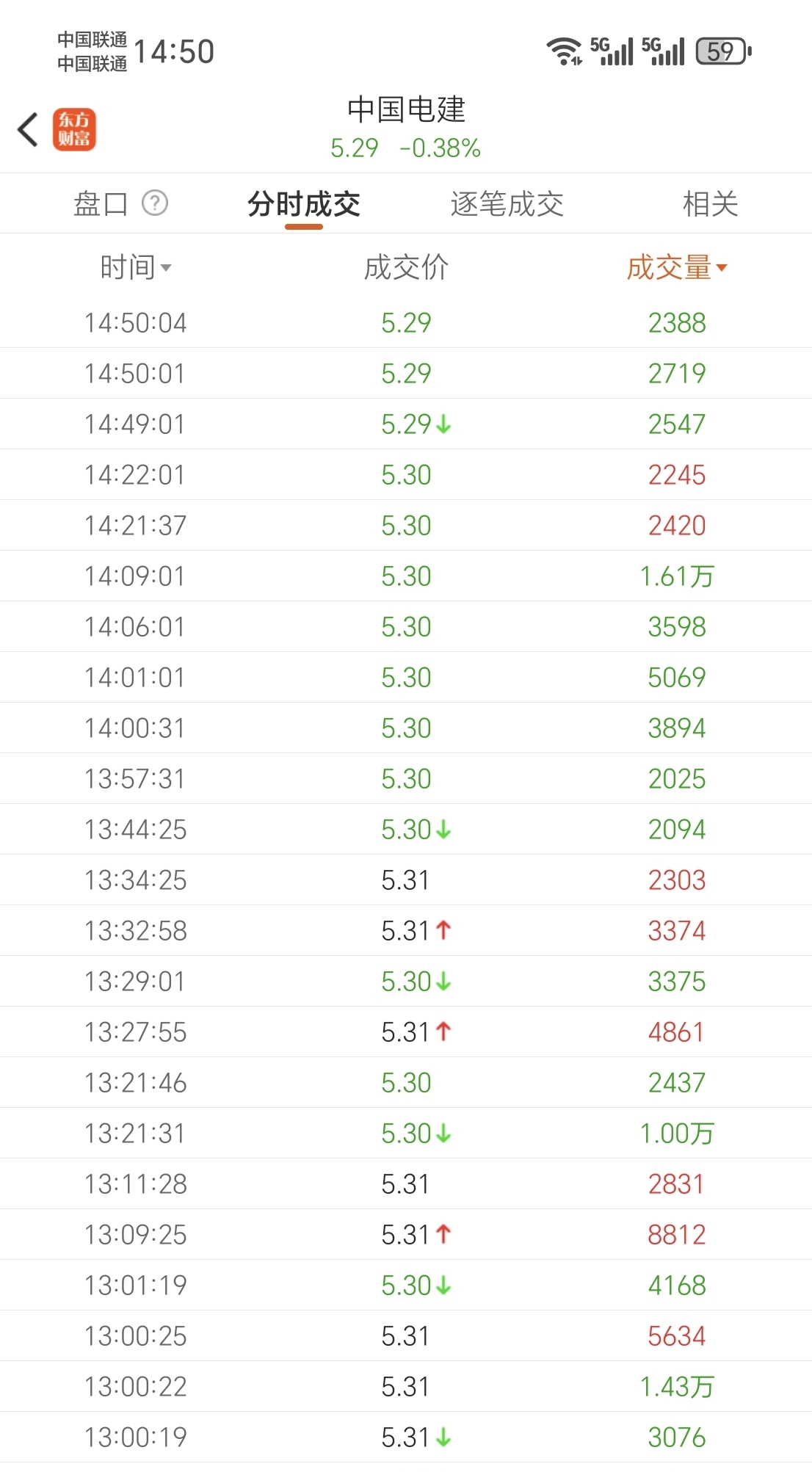This screenshot has height=1472, width=812.
Task: Open the 东方财富 logo icon
Action: point(74,130)
